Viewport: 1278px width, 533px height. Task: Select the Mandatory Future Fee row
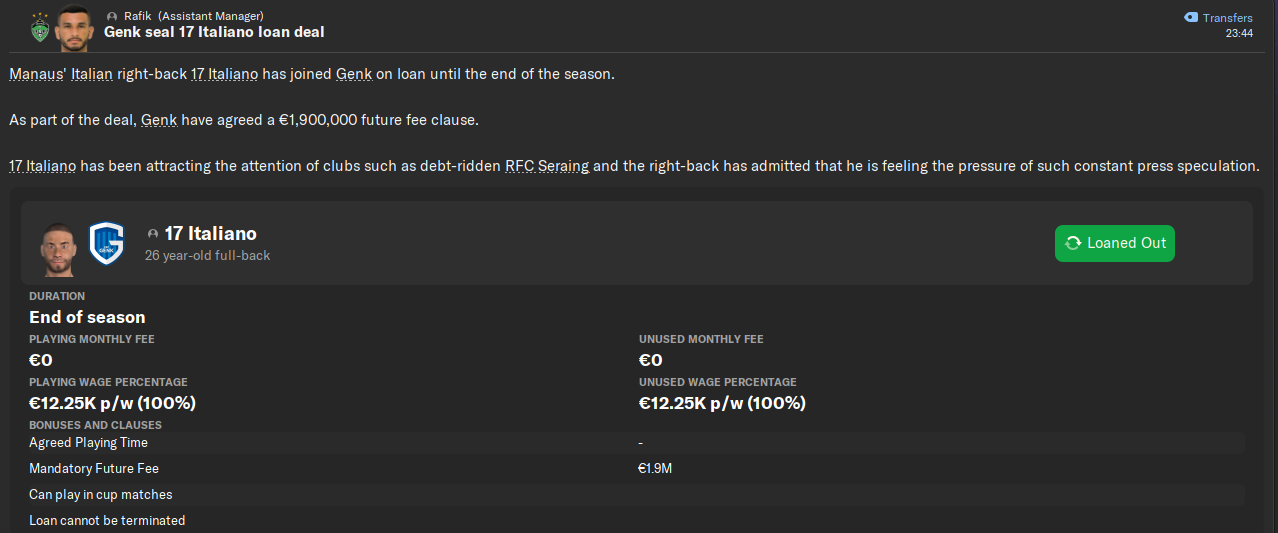[x=636, y=468]
